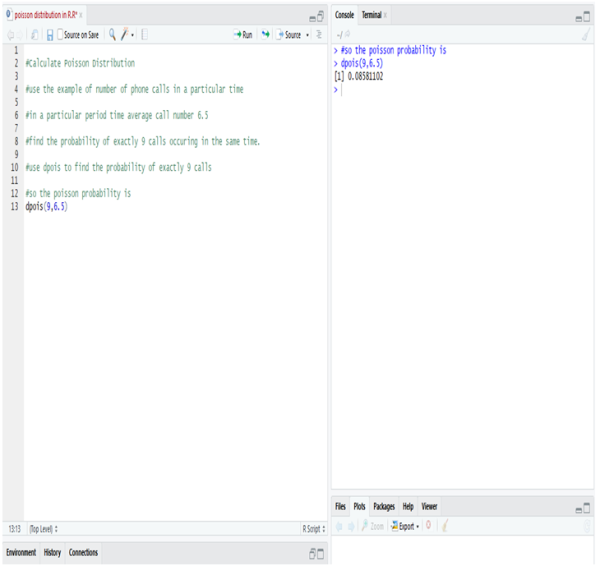Switch to the History tab
The width and height of the screenshot is (600, 566).
click(52, 552)
